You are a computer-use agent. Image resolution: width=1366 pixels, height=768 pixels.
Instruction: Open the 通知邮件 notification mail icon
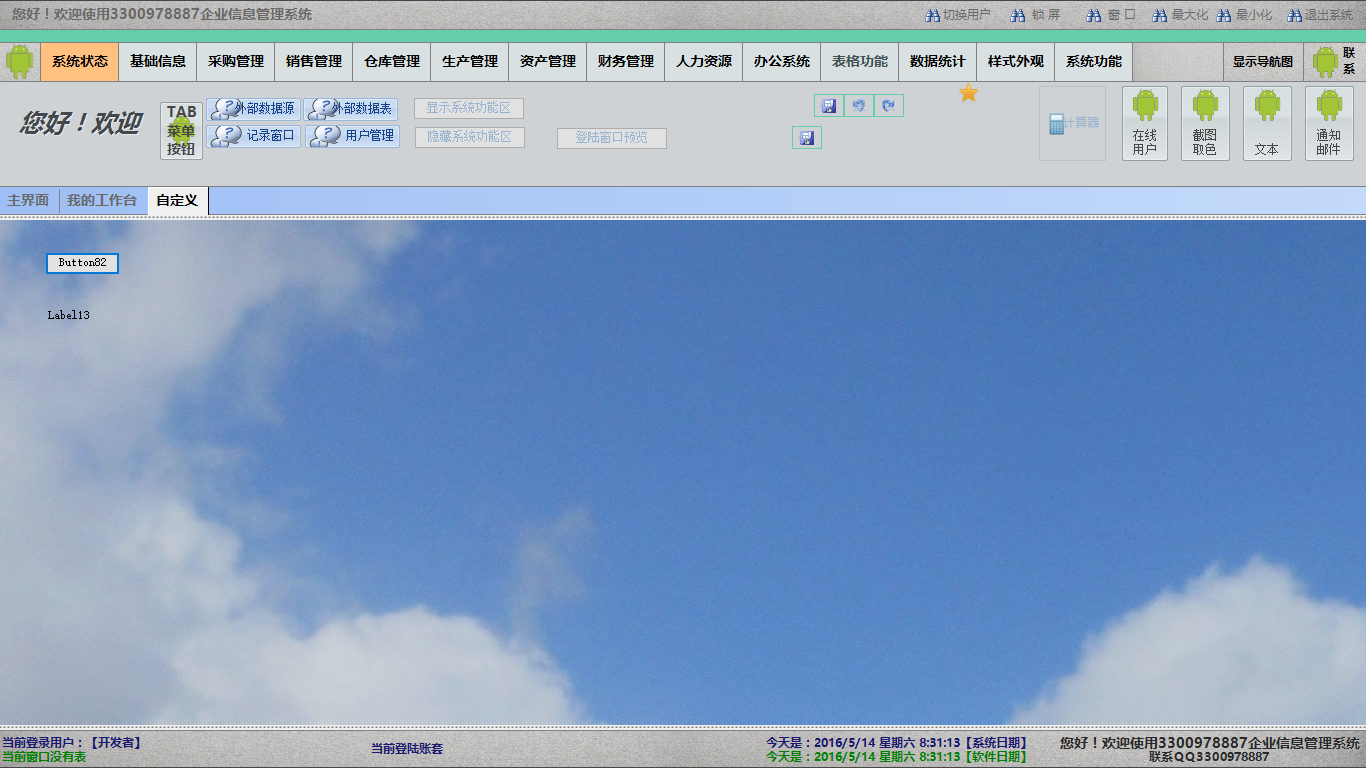pos(1328,122)
